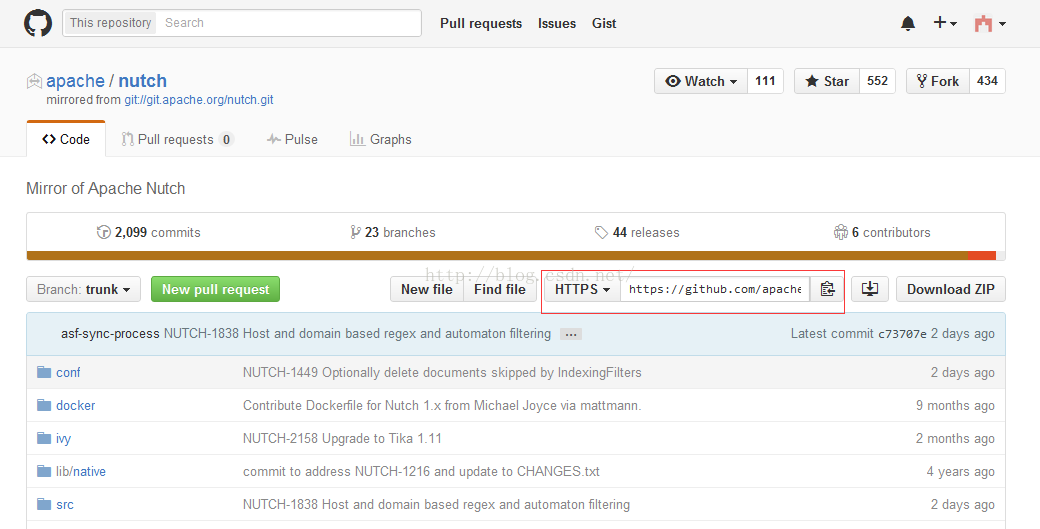View the 552 stargazers count
Screen dimensions: 1040x529
pyautogui.click(x=878, y=81)
